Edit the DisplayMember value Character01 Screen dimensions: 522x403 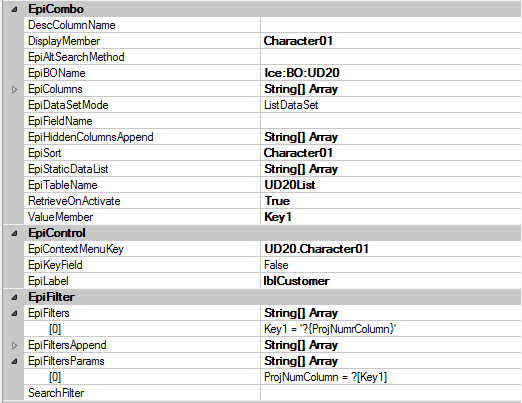tap(391, 41)
